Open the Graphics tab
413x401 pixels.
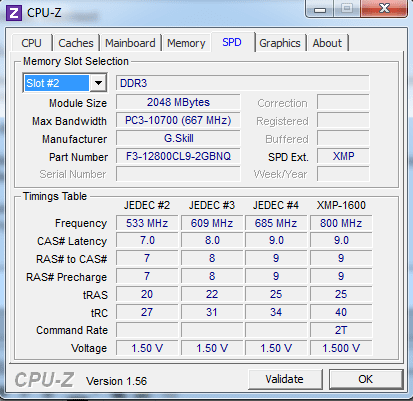[280, 43]
